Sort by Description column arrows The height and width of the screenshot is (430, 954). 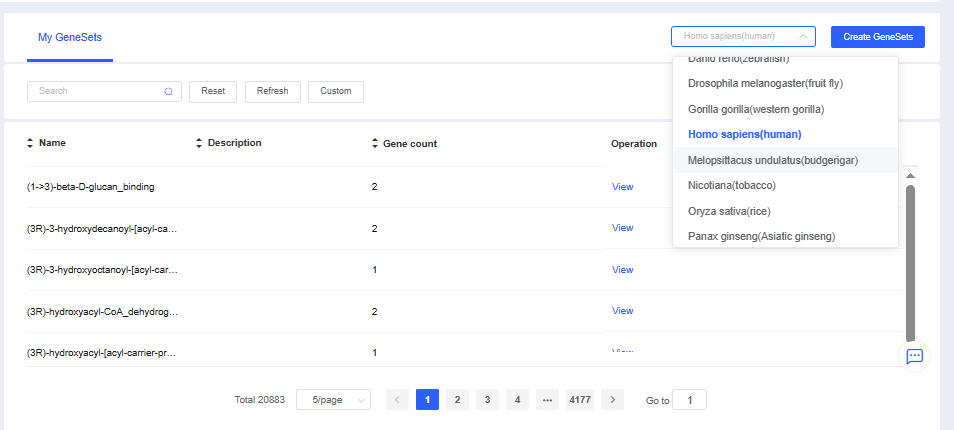tap(199, 143)
